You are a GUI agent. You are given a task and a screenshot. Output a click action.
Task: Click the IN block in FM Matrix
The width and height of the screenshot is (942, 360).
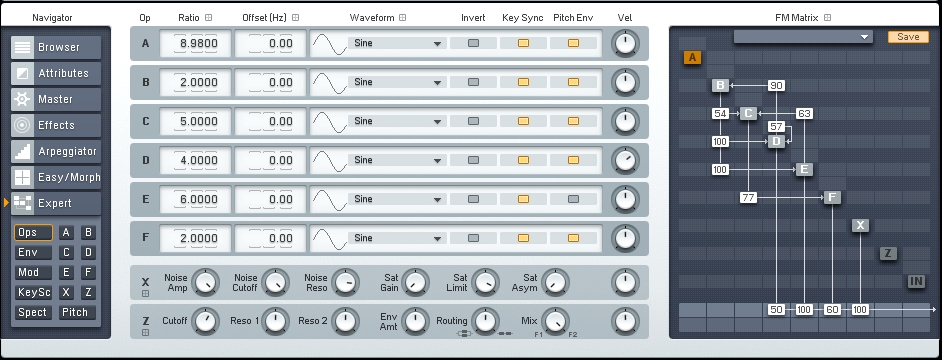pos(916,281)
